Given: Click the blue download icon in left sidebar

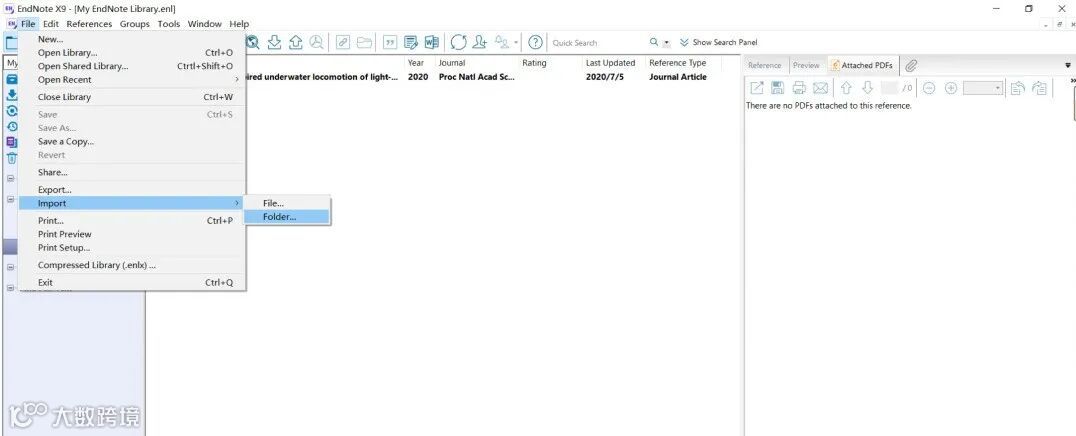Looking at the screenshot, I should pyautogui.click(x=12, y=95).
